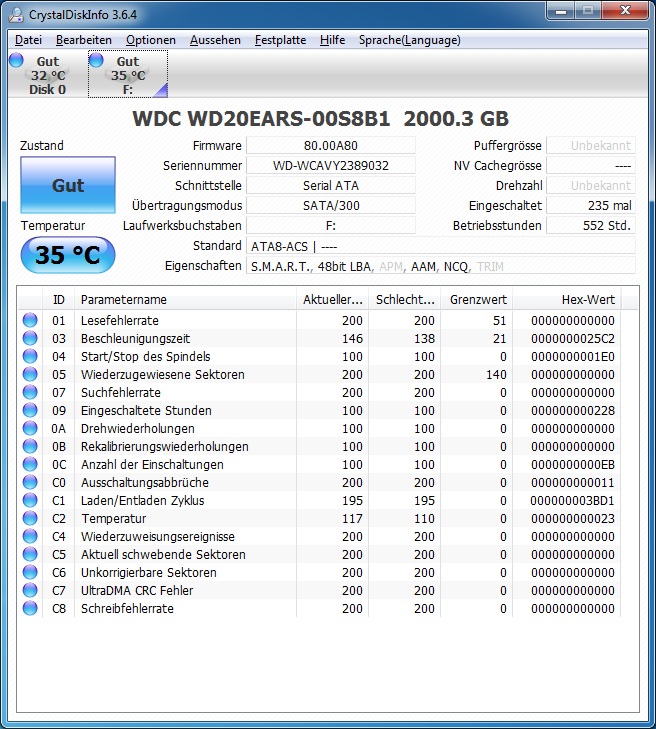656x729 pixels.
Task: Click hex value 0000000025C2
Action: click(x=573, y=338)
